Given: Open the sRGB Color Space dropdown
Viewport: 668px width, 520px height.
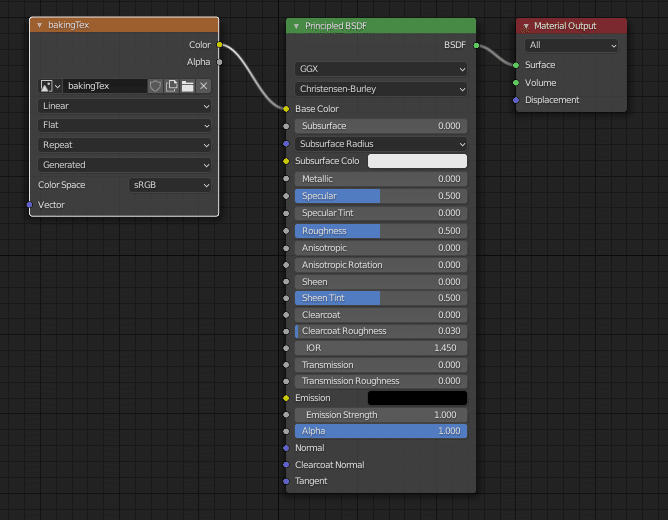Looking at the screenshot, I should click(170, 185).
